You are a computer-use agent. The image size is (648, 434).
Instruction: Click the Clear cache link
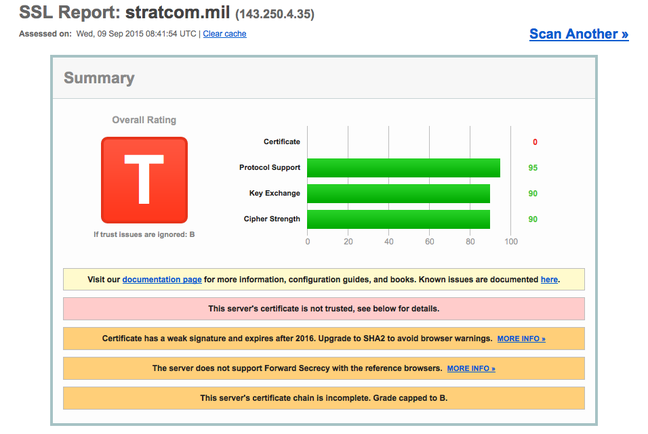[224, 34]
